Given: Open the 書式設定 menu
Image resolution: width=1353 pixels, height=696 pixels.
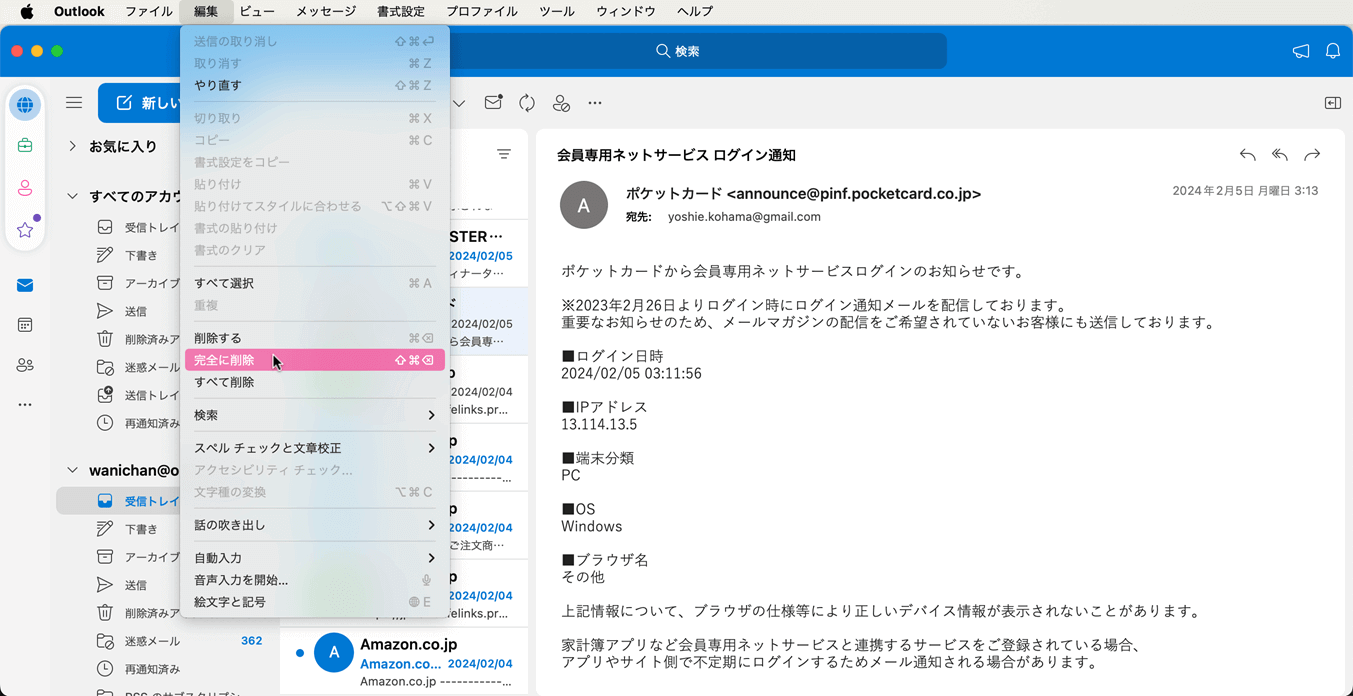Looking at the screenshot, I should point(401,12).
